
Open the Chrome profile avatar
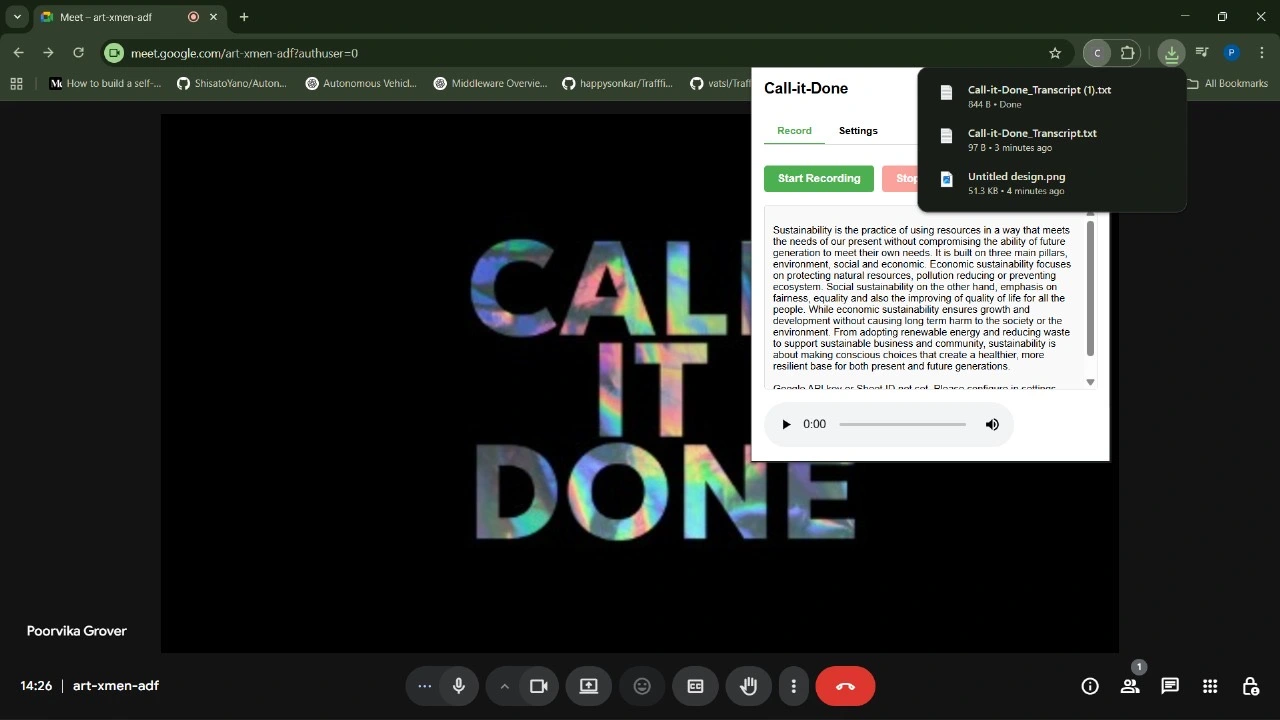(1232, 53)
